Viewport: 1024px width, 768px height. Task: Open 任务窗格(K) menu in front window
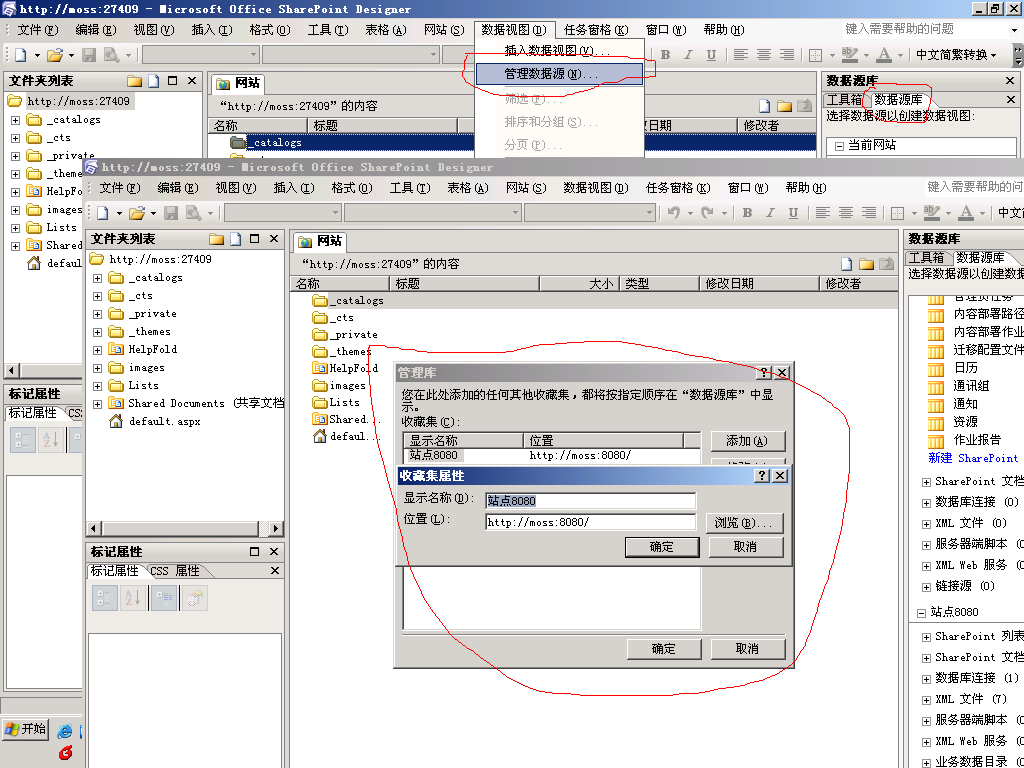pyautogui.click(x=678, y=188)
